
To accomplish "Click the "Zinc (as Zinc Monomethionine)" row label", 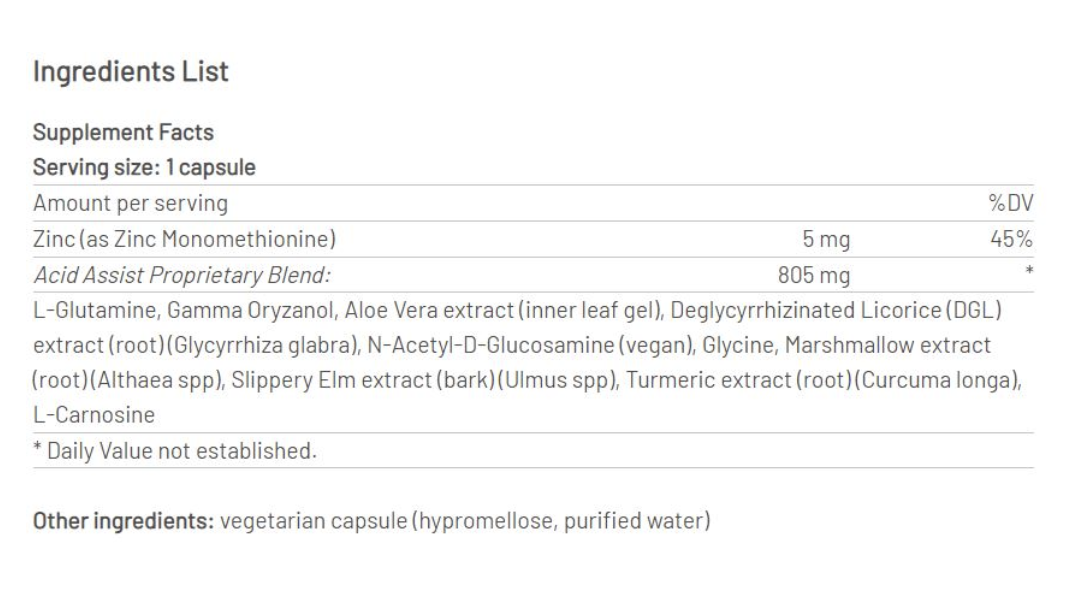I will pos(184,239).
